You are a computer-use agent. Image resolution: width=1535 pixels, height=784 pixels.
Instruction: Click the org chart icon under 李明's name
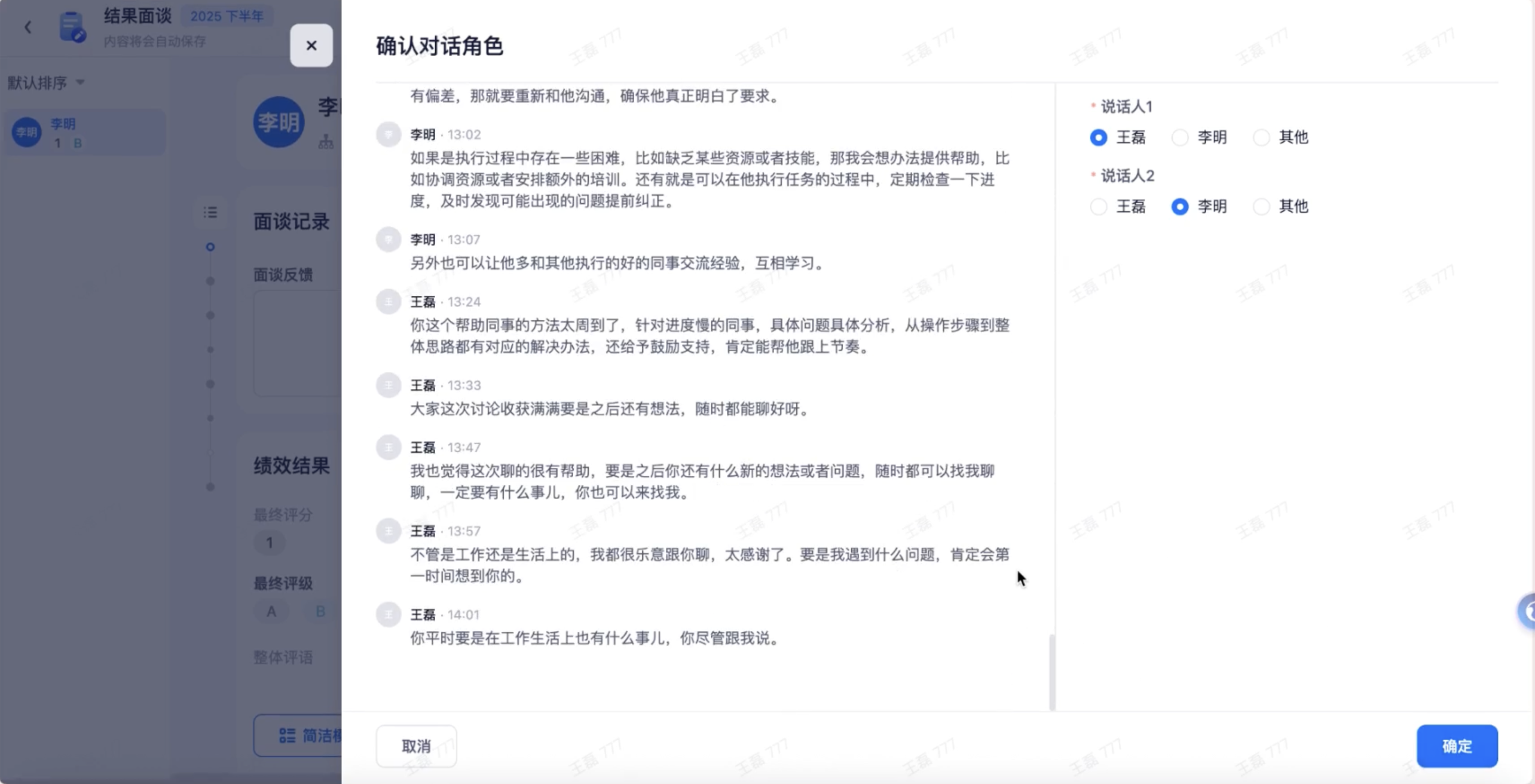pos(326,142)
